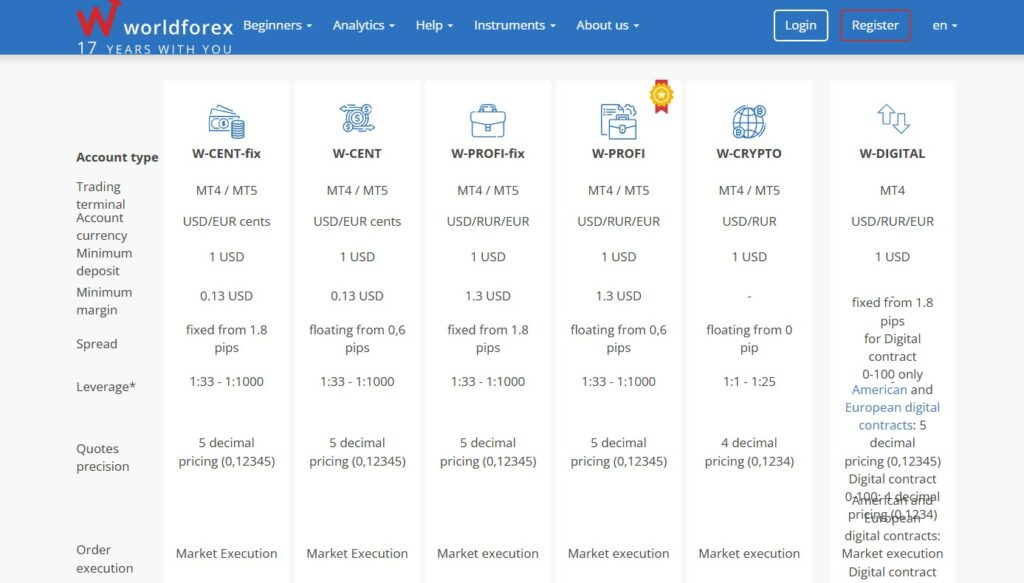
Task: Follow the European digital contracts link
Action: tap(892, 416)
